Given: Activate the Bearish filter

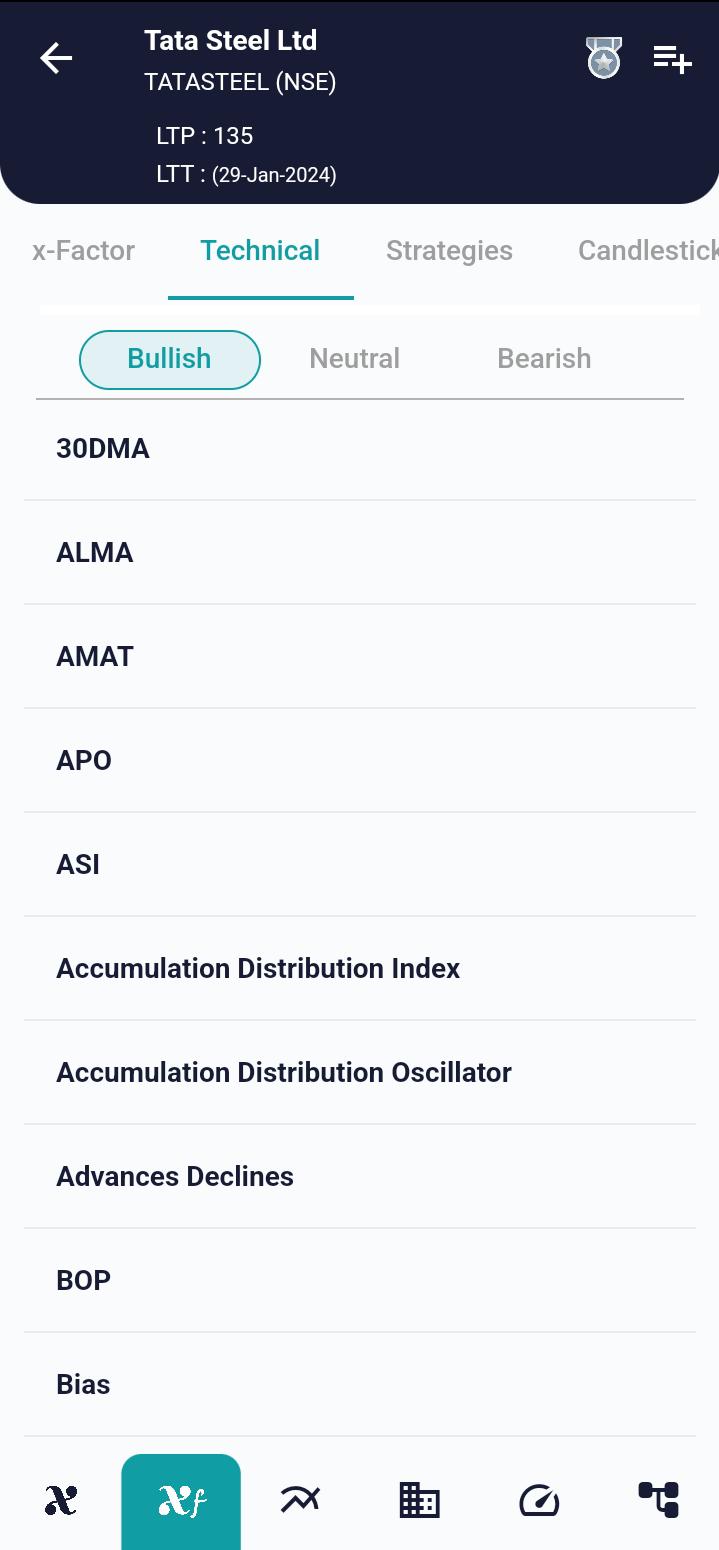Looking at the screenshot, I should (x=544, y=358).
